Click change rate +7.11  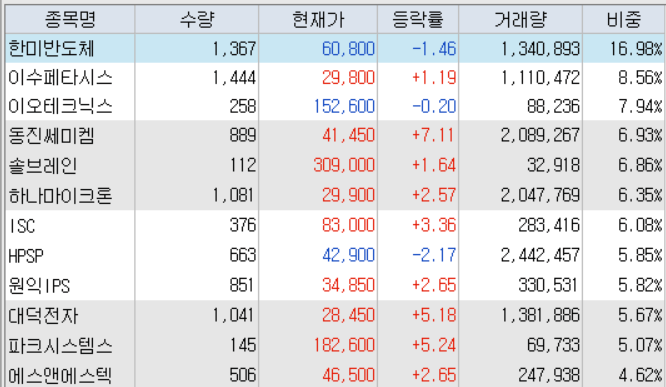coord(433,136)
